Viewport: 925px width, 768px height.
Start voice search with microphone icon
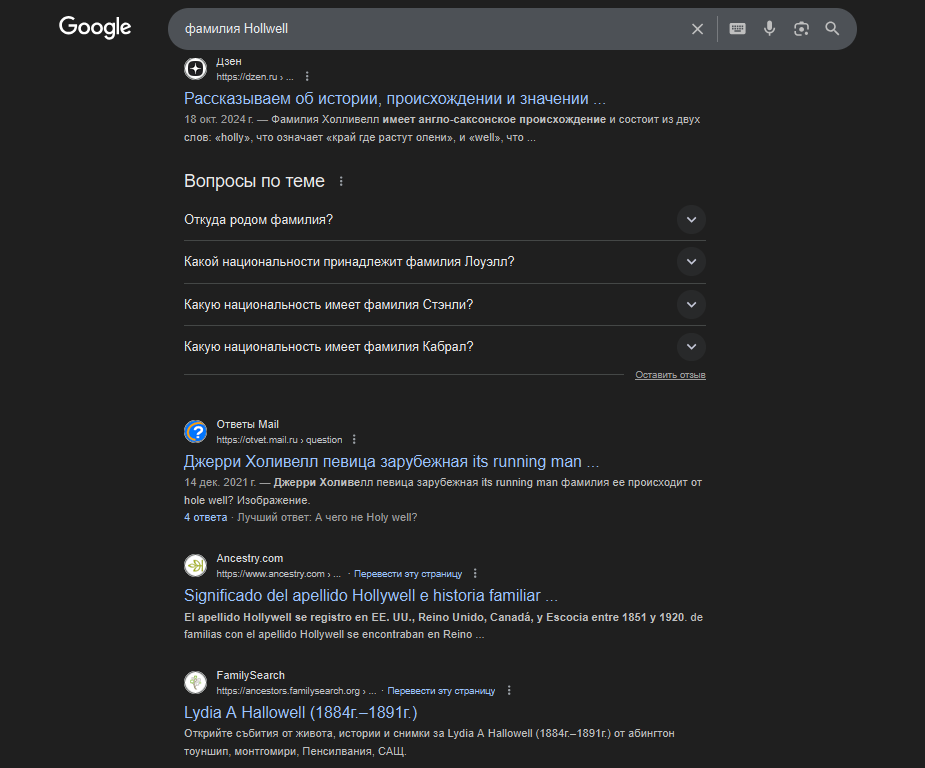pyautogui.click(x=769, y=29)
